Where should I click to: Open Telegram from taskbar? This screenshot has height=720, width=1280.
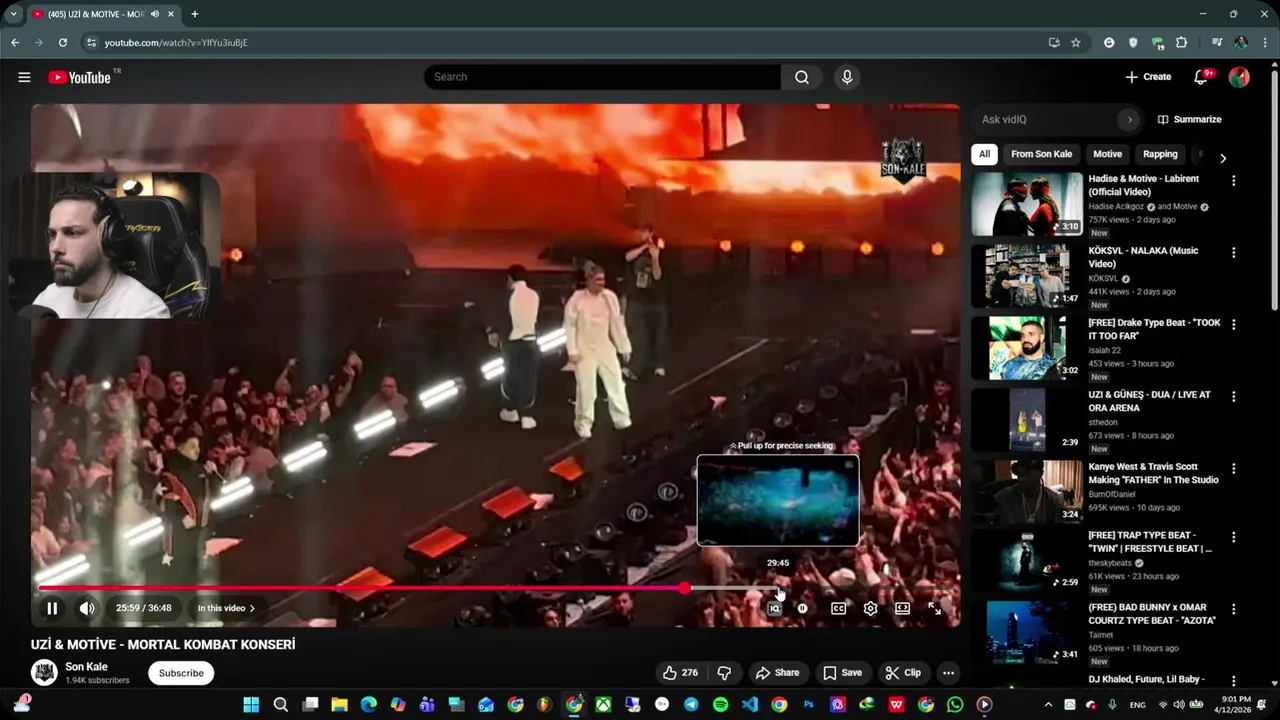[x=691, y=705]
